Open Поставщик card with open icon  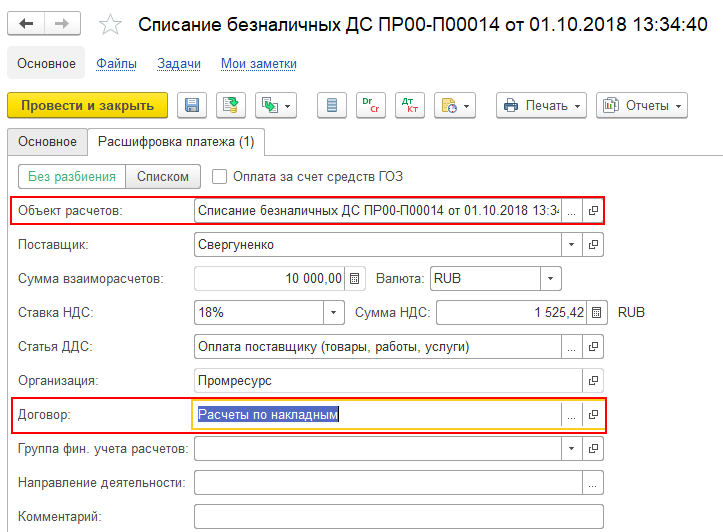(593, 245)
